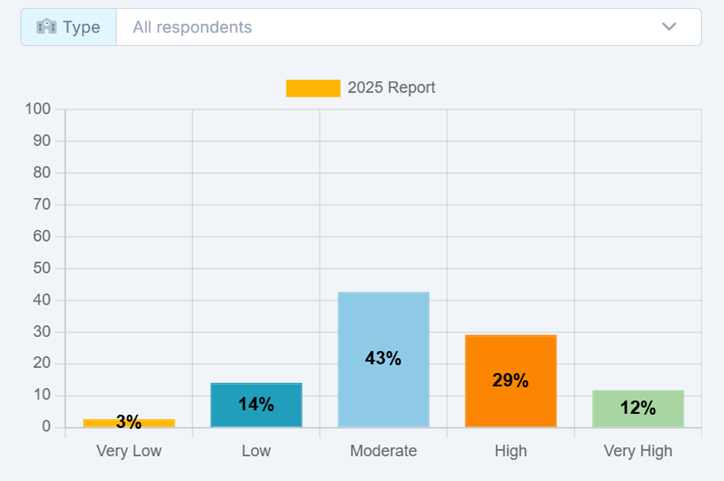Click the 29% data label

pos(510,380)
